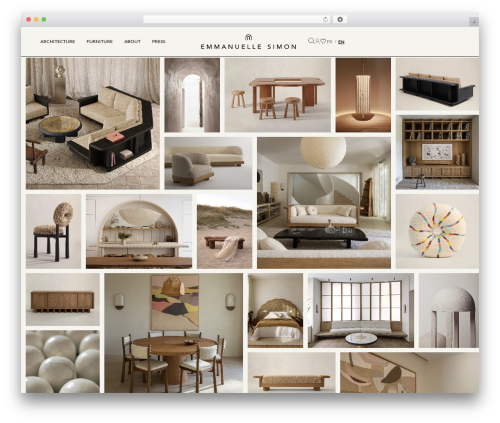
Task: Open the round cushion with colorful stitching
Action: tap(437, 231)
